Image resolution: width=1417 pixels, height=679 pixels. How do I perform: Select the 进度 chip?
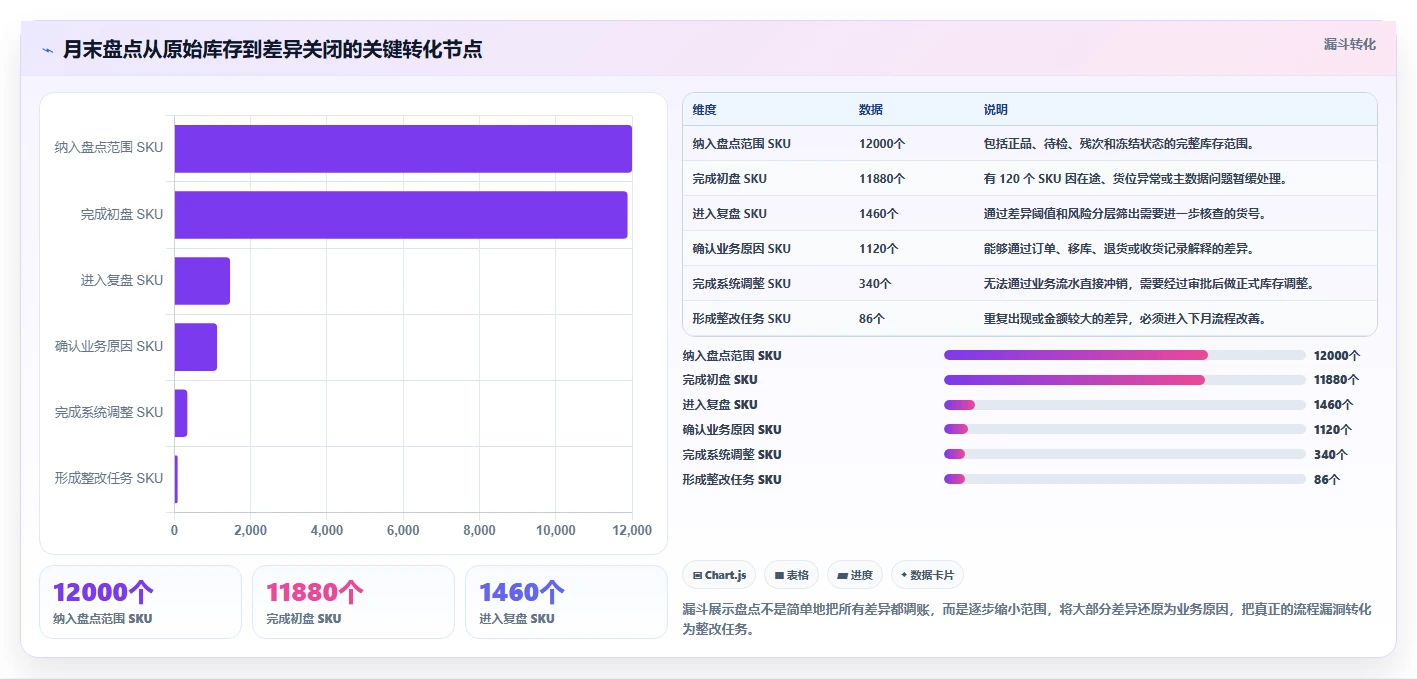[855, 575]
